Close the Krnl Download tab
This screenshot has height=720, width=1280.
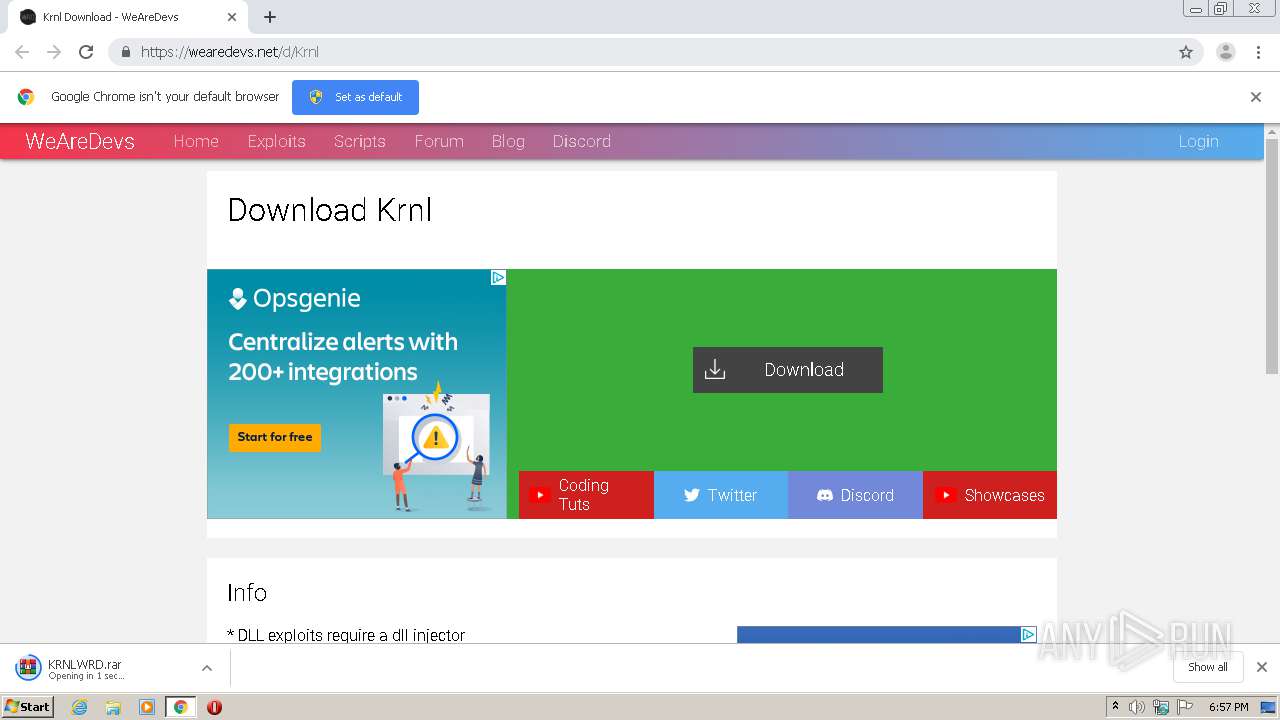point(232,17)
